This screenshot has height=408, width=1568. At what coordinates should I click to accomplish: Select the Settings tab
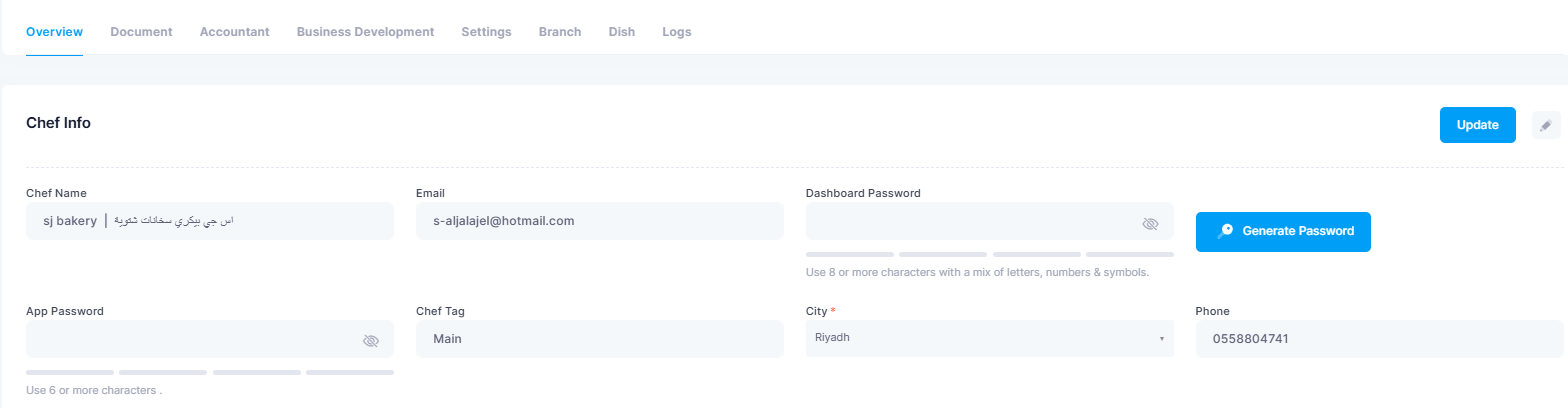coord(486,32)
